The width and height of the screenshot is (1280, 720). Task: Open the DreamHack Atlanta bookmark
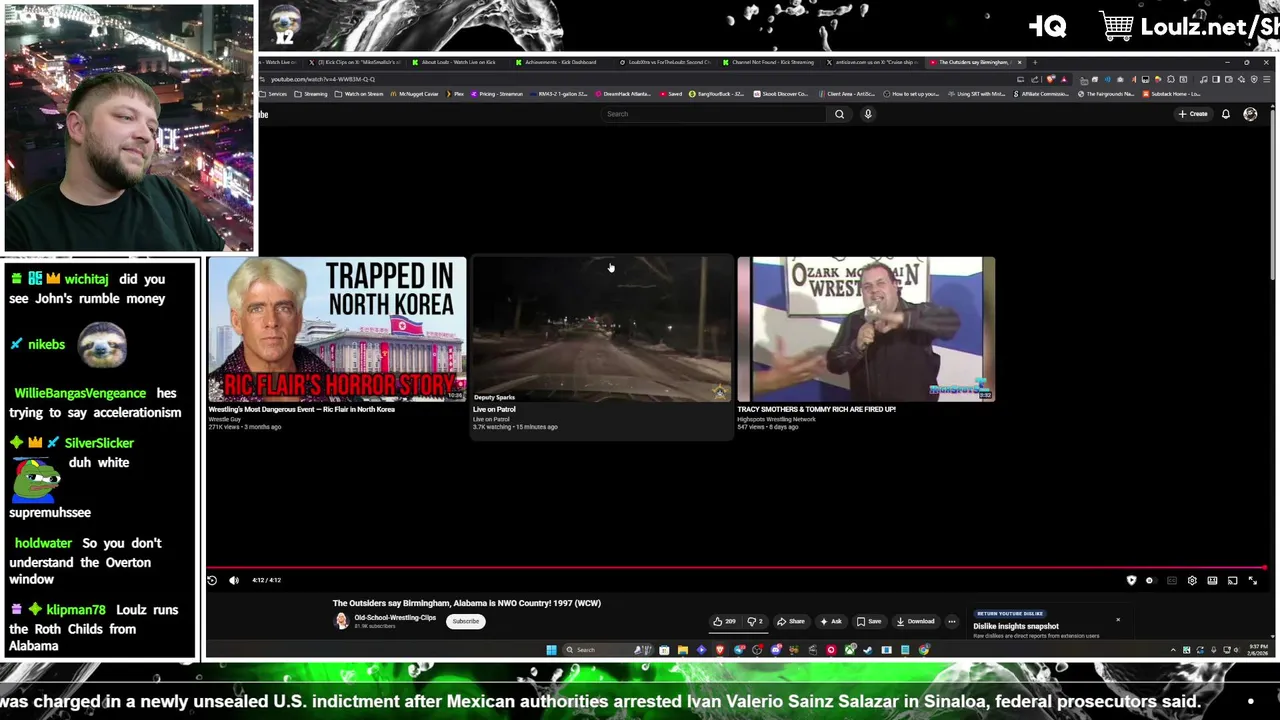pyautogui.click(x=624, y=94)
